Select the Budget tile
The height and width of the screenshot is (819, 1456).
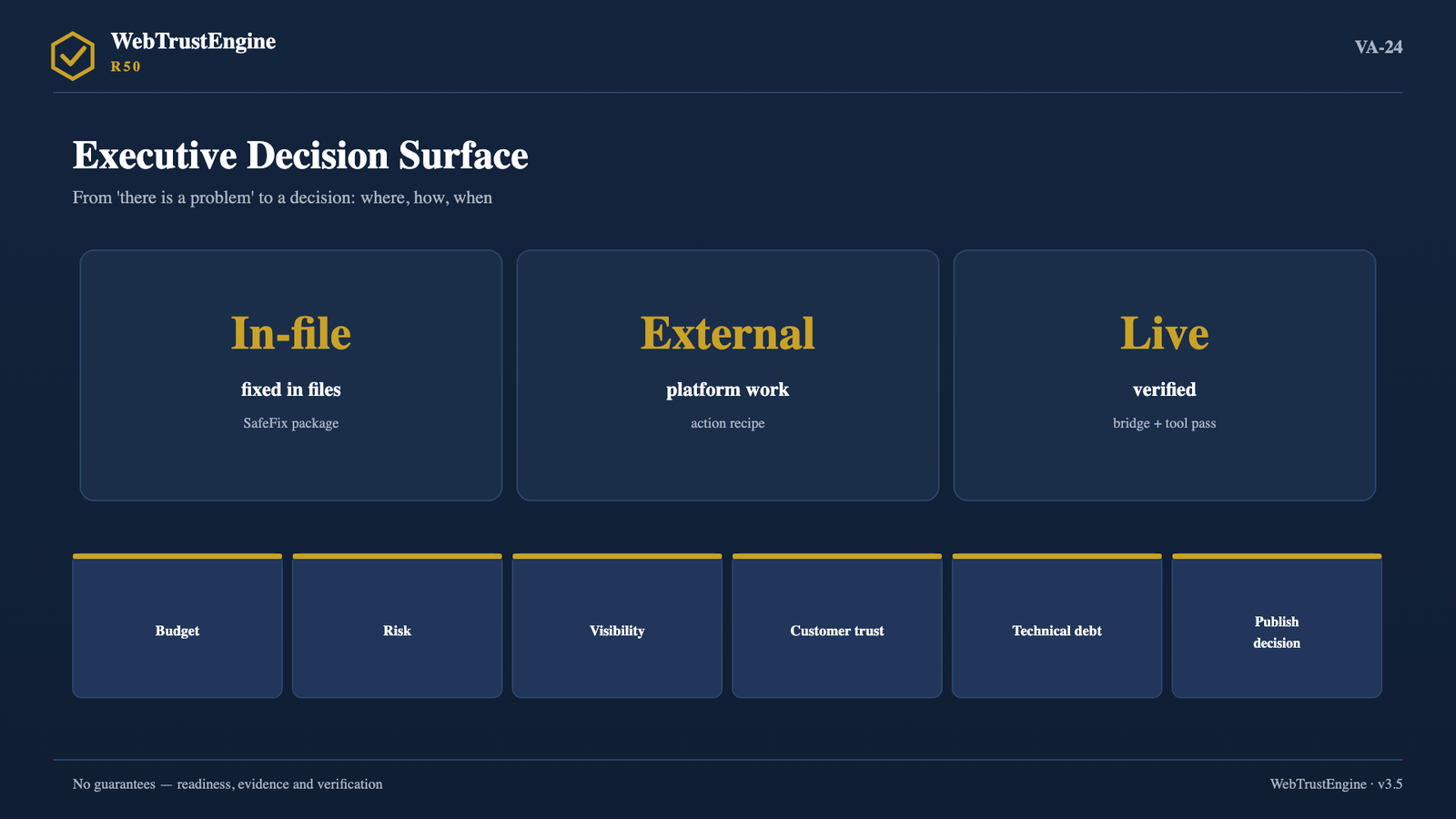coord(177,626)
